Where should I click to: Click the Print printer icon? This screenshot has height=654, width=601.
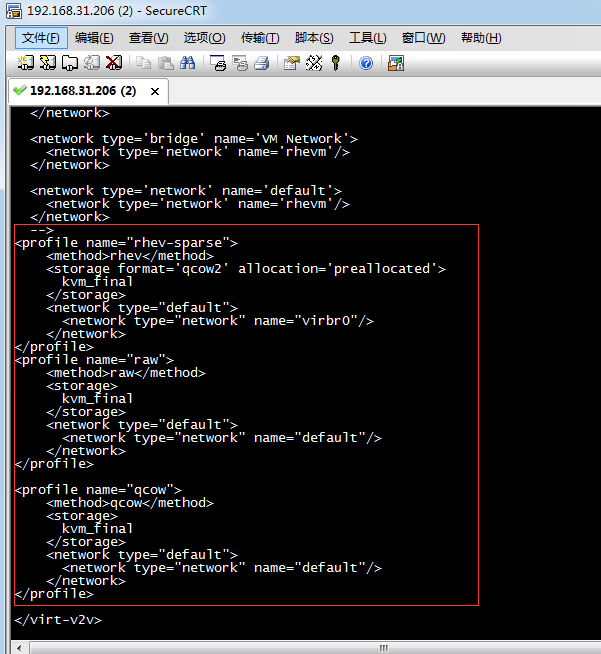coord(262,63)
